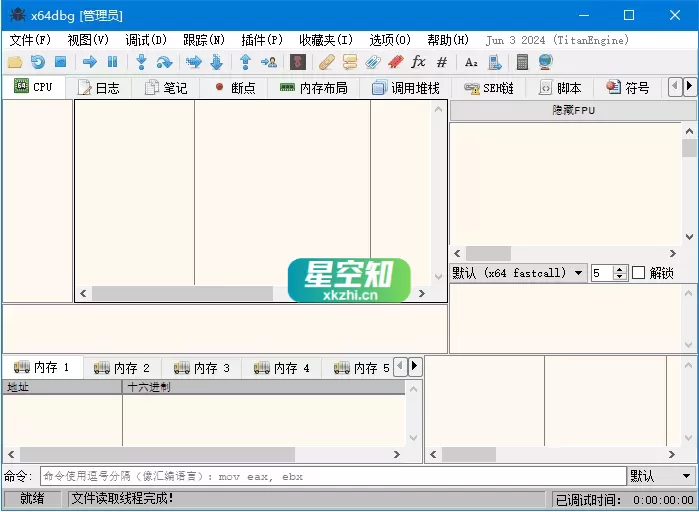699x512 pixels.
Task: Click the trace over icon
Action: coord(217,62)
